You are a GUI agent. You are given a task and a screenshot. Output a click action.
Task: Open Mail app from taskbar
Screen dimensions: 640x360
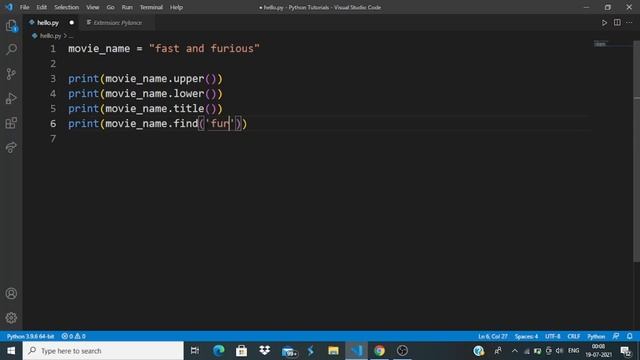(289, 351)
